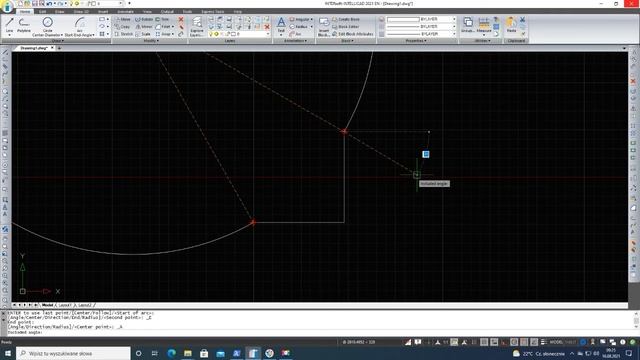Select the Trim tool
The width and height of the screenshot is (640, 360).
pyautogui.click(x=162, y=19)
